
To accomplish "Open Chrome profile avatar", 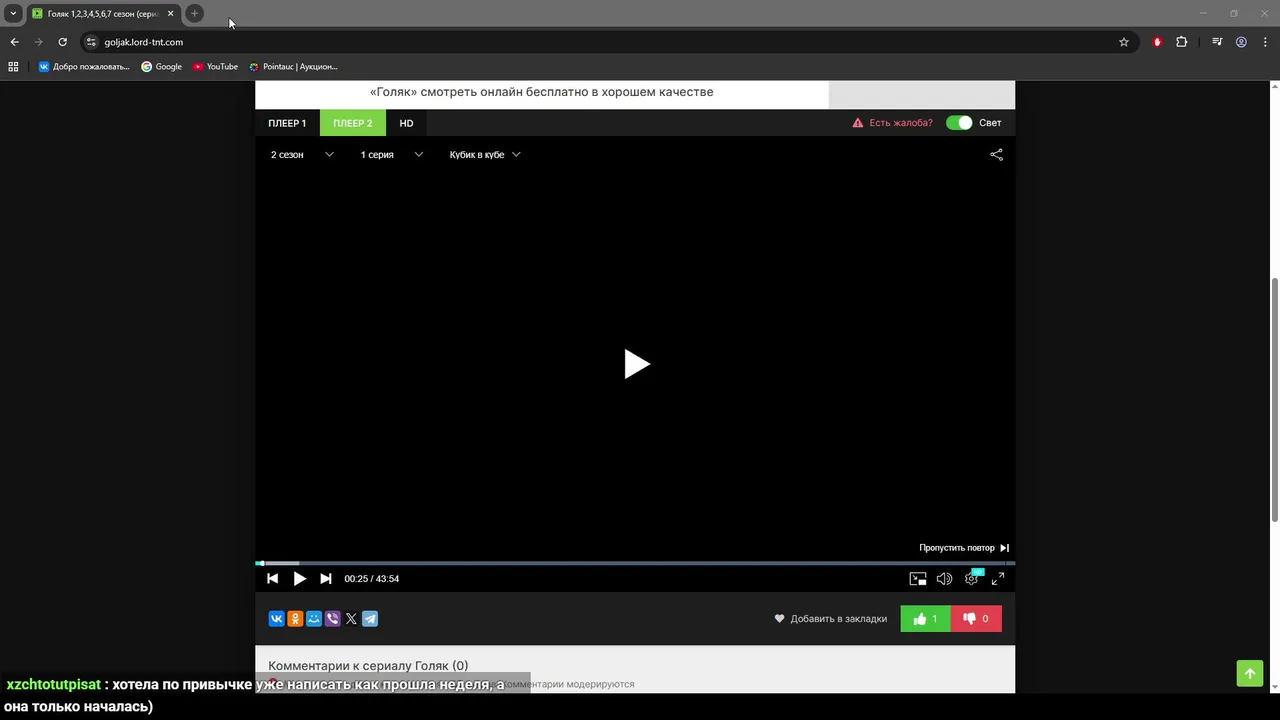I will (1241, 42).
